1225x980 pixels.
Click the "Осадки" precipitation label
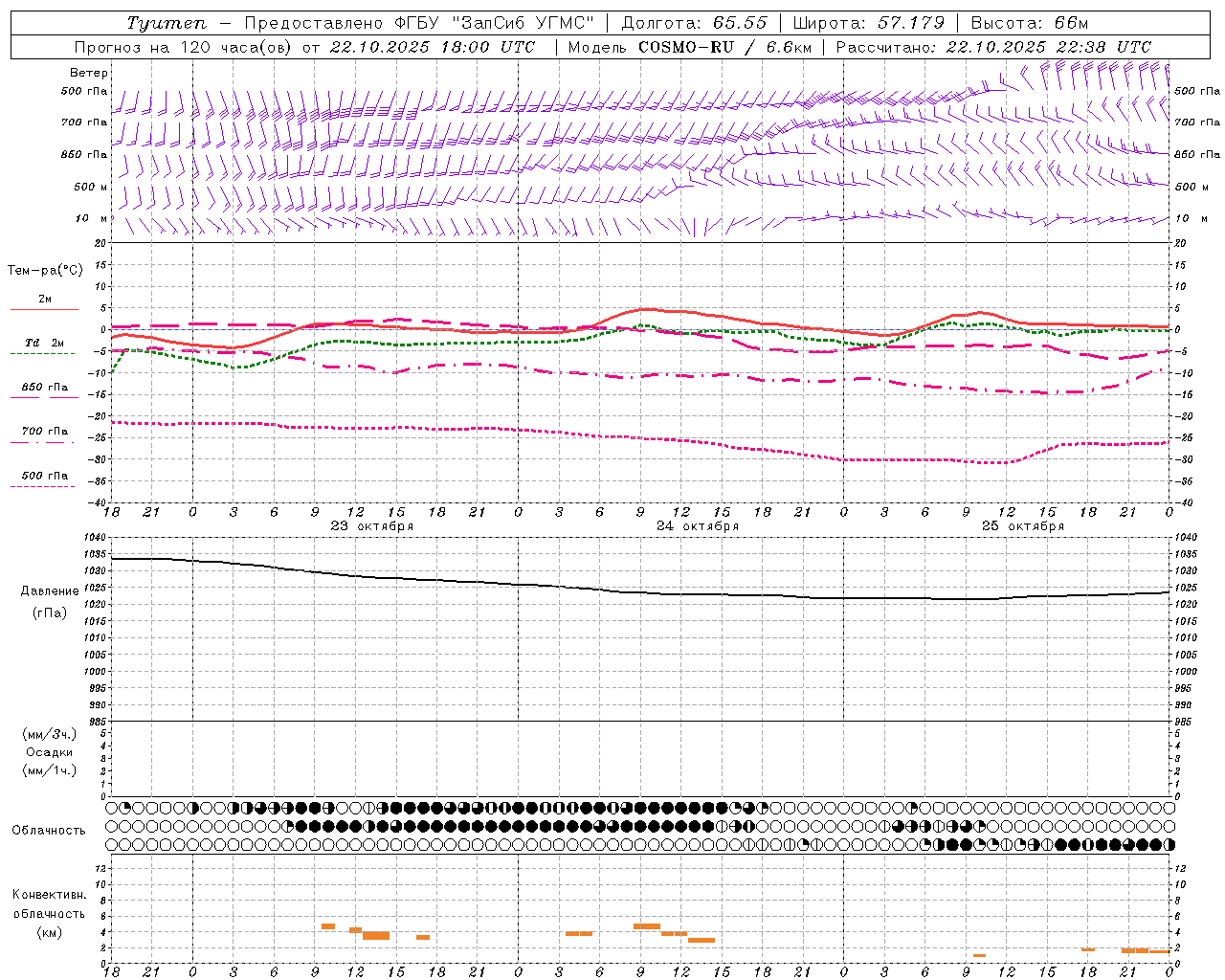50,752
